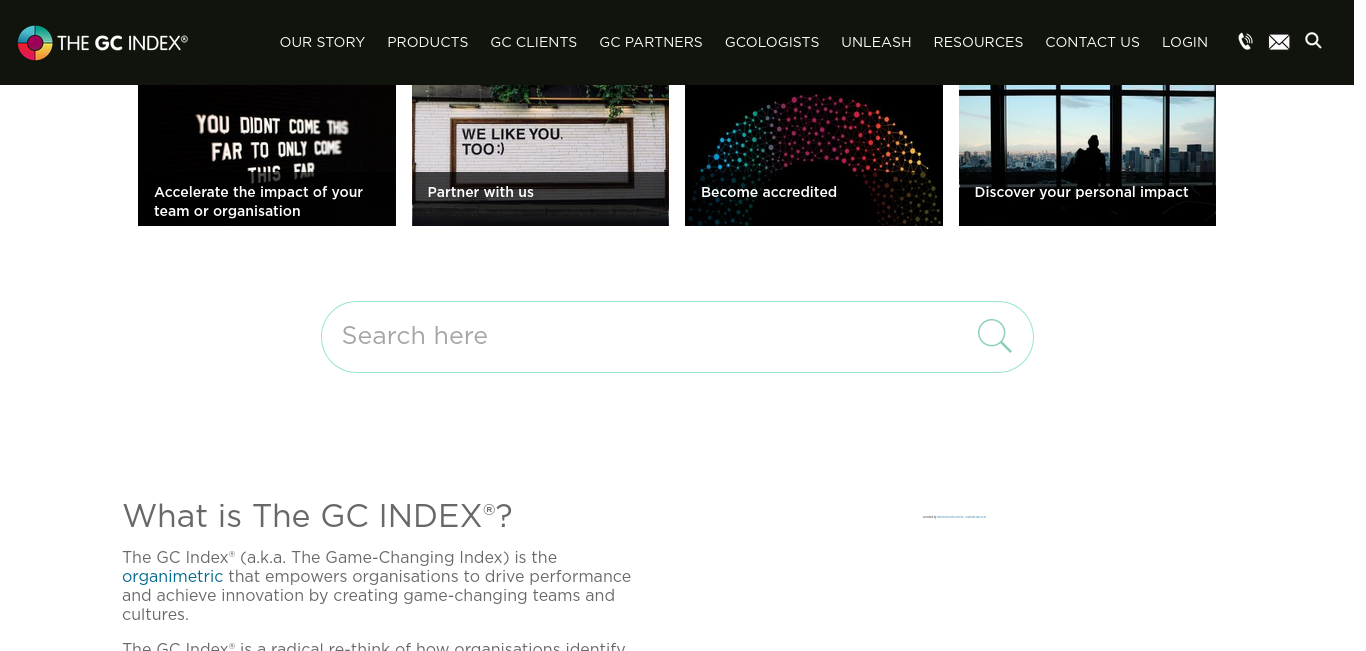Go to CONTACT US page
The image size is (1366, 651).
tap(1092, 42)
